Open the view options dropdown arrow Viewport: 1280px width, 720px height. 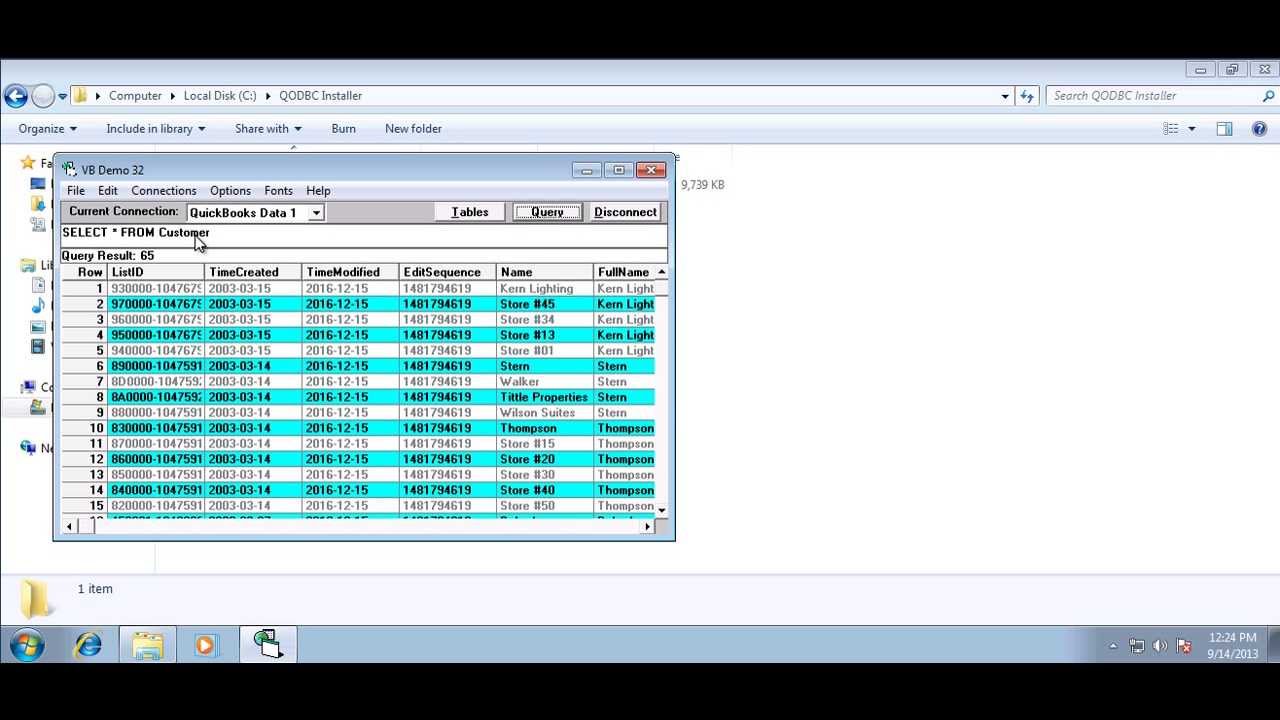click(1191, 129)
